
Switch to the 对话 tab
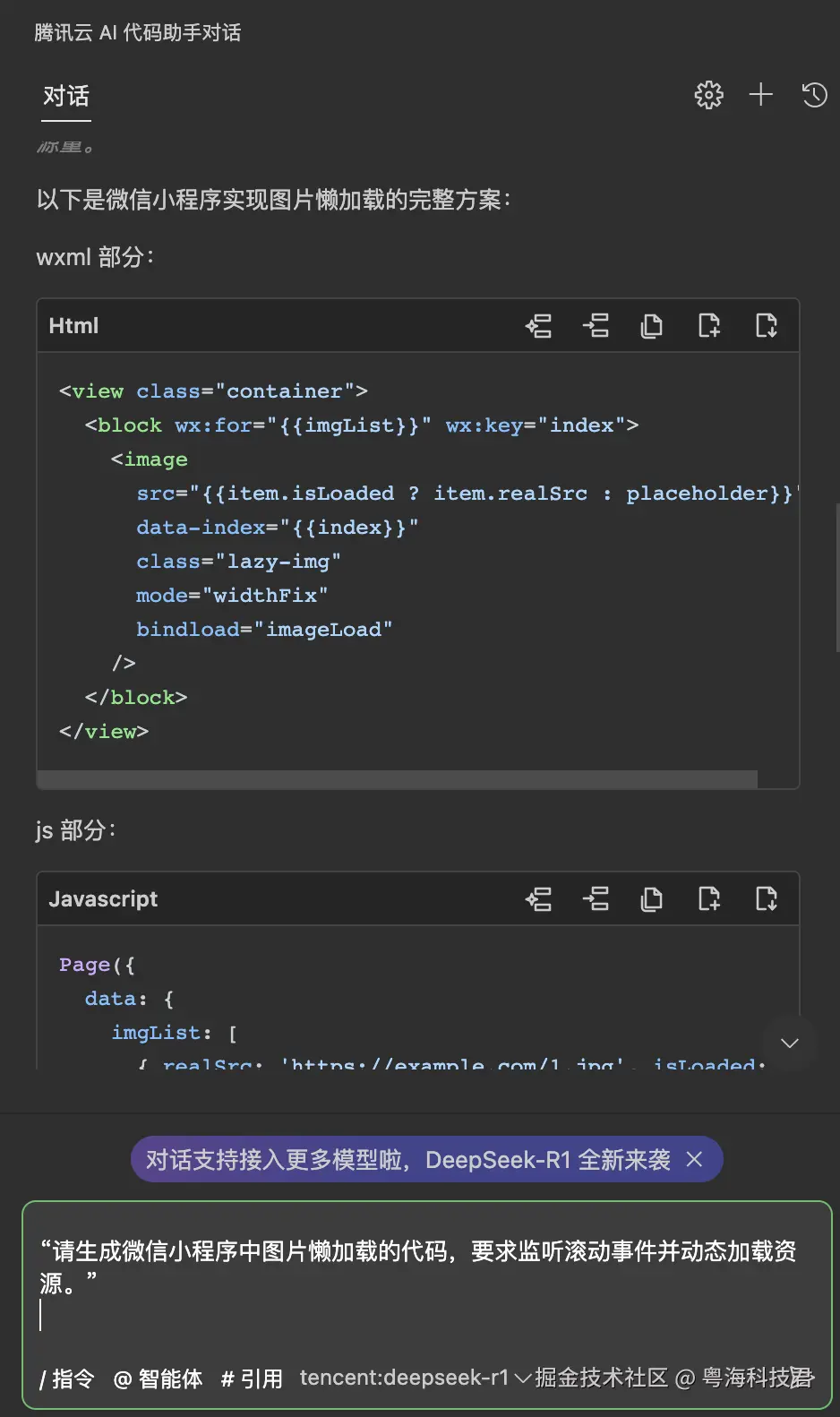tap(66, 96)
